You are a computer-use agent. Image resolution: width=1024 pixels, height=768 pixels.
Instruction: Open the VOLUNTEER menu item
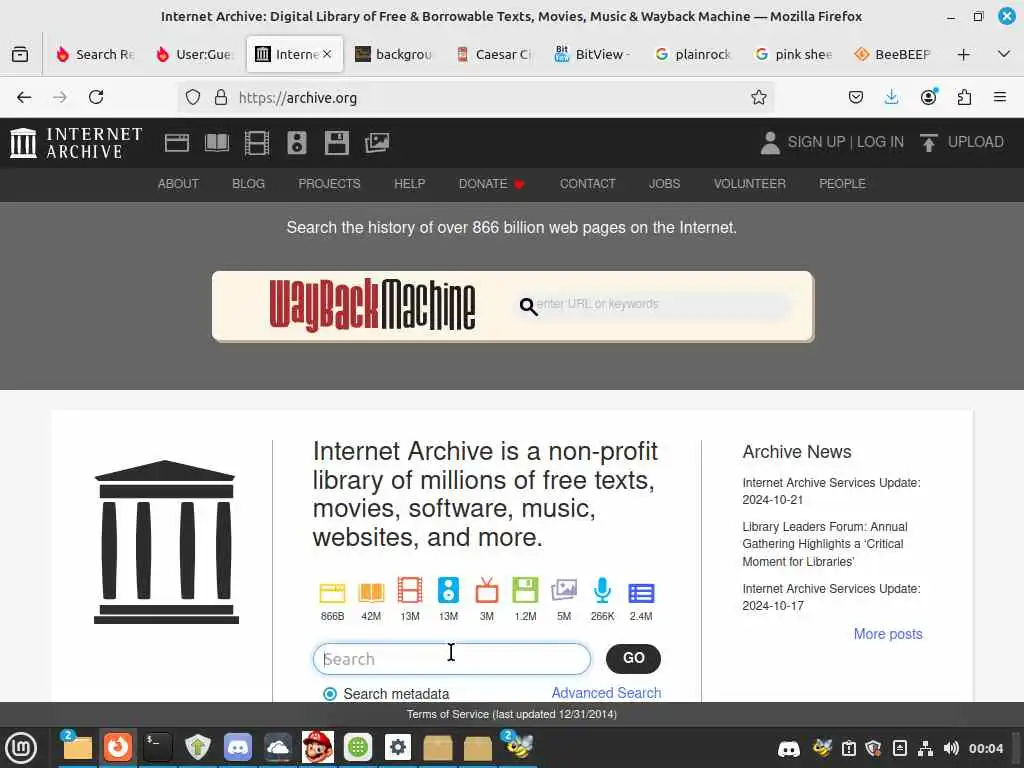point(749,184)
